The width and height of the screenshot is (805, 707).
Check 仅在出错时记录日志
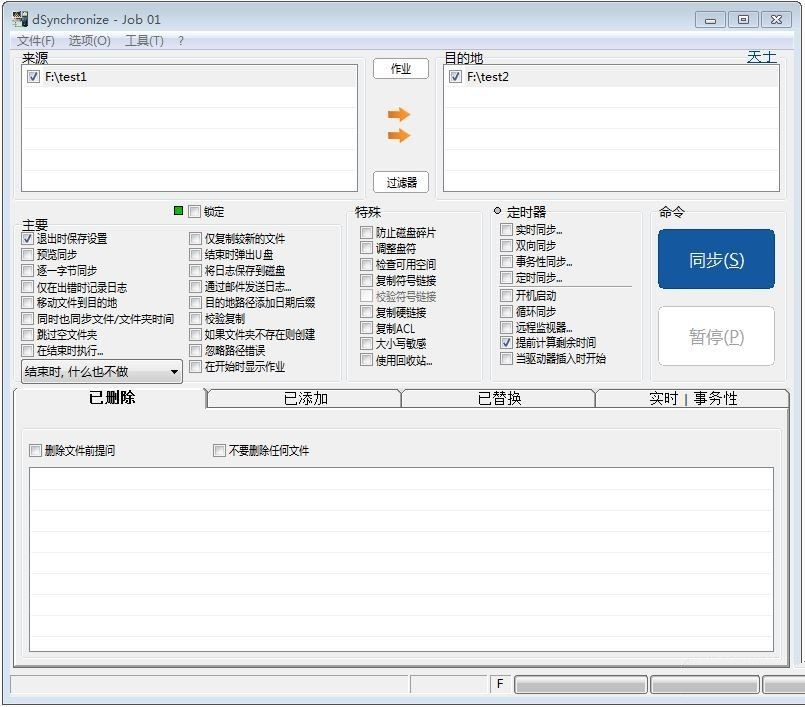(27, 287)
